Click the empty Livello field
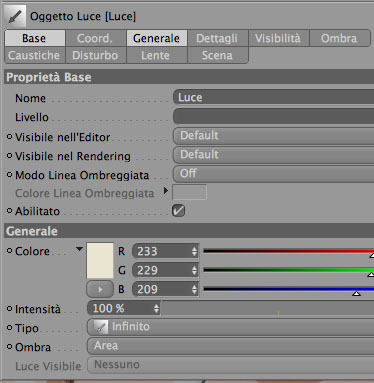 tap(273, 117)
